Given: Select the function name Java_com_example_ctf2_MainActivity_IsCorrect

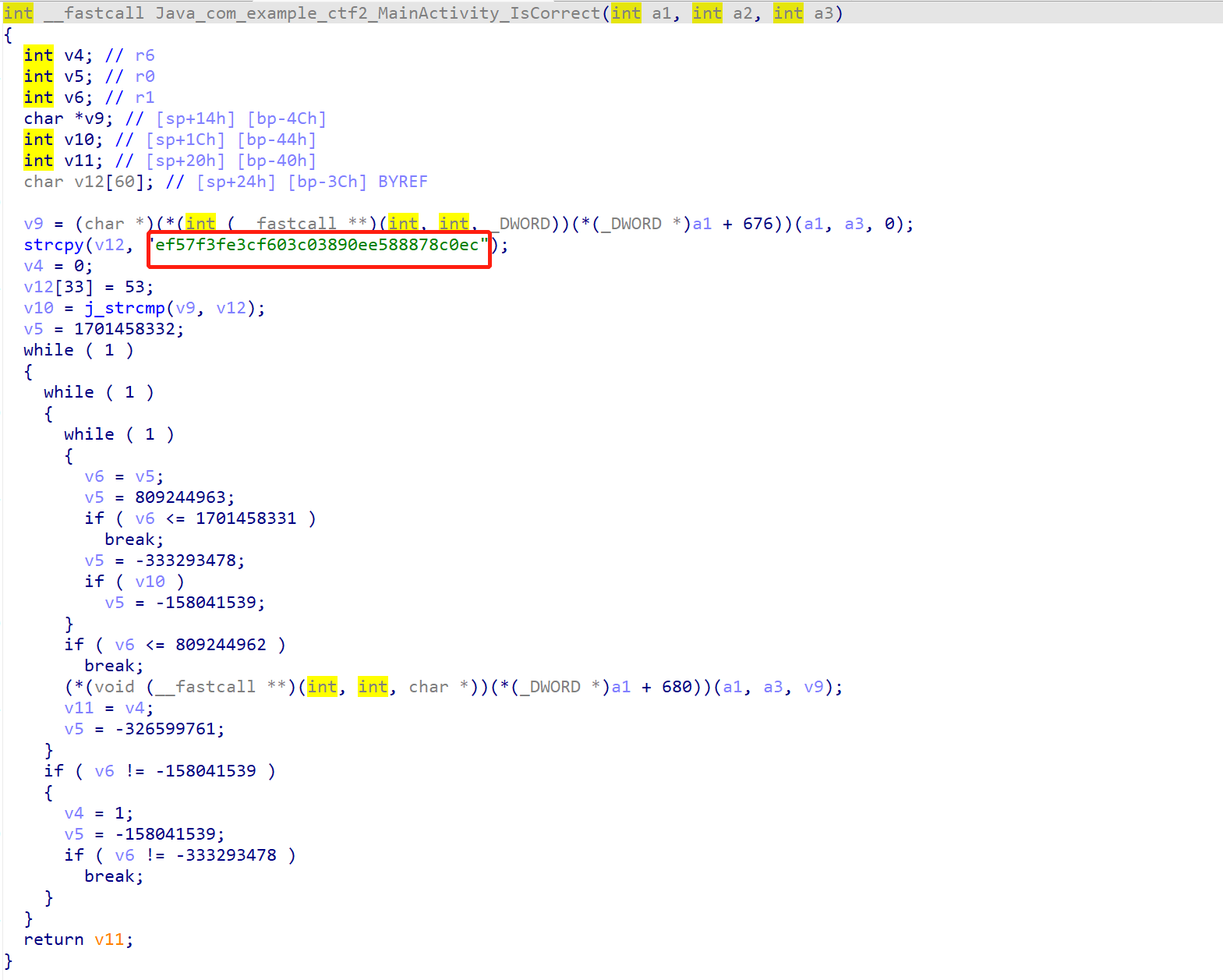Looking at the screenshot, I should pos(377,13).
